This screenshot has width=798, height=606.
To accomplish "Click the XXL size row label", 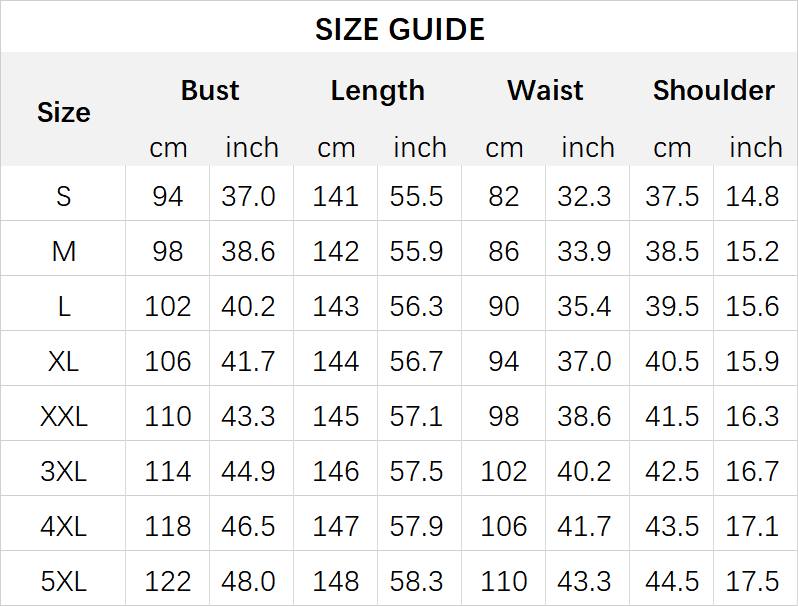I will 63,416.
